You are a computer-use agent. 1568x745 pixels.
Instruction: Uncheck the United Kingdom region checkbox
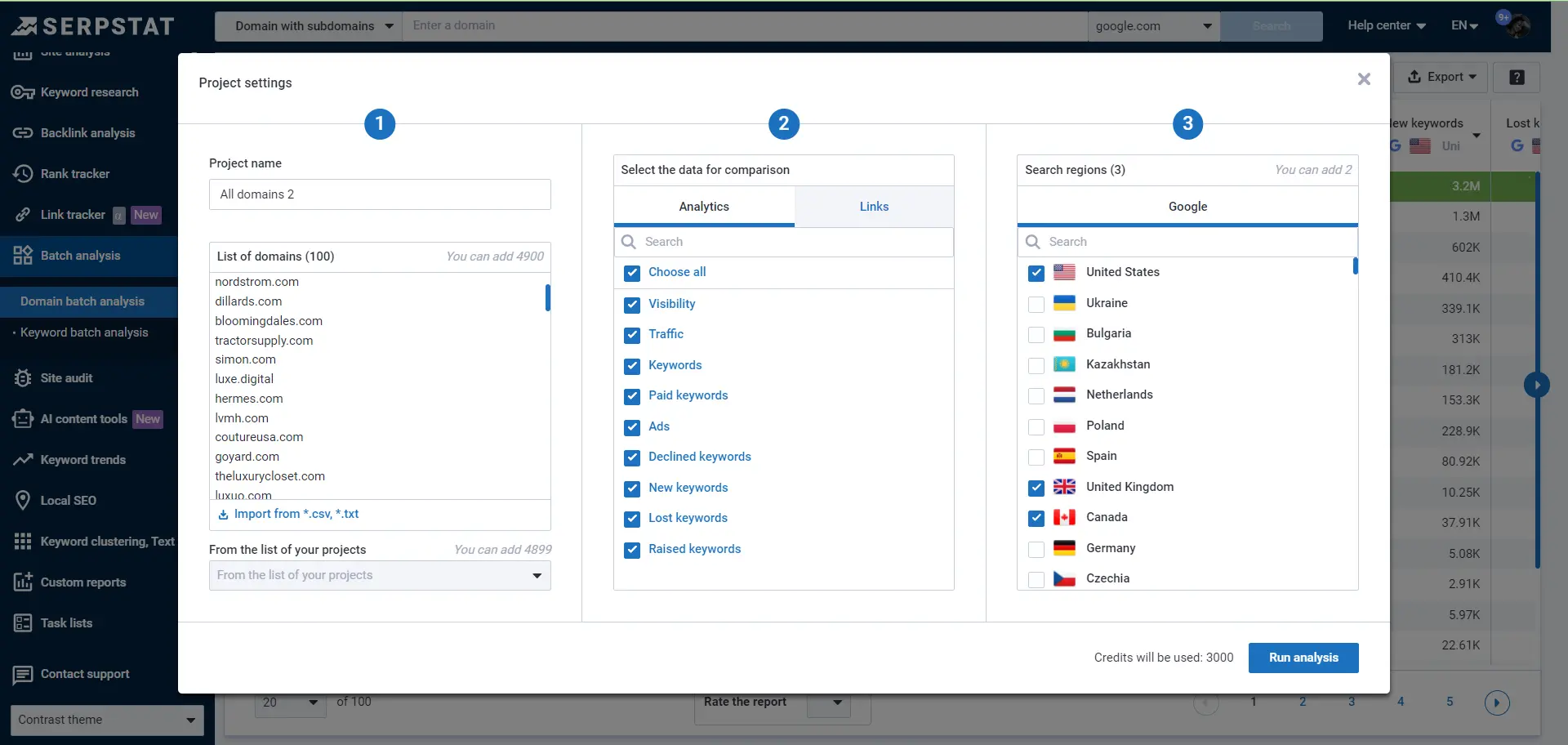coord(1036,488)
